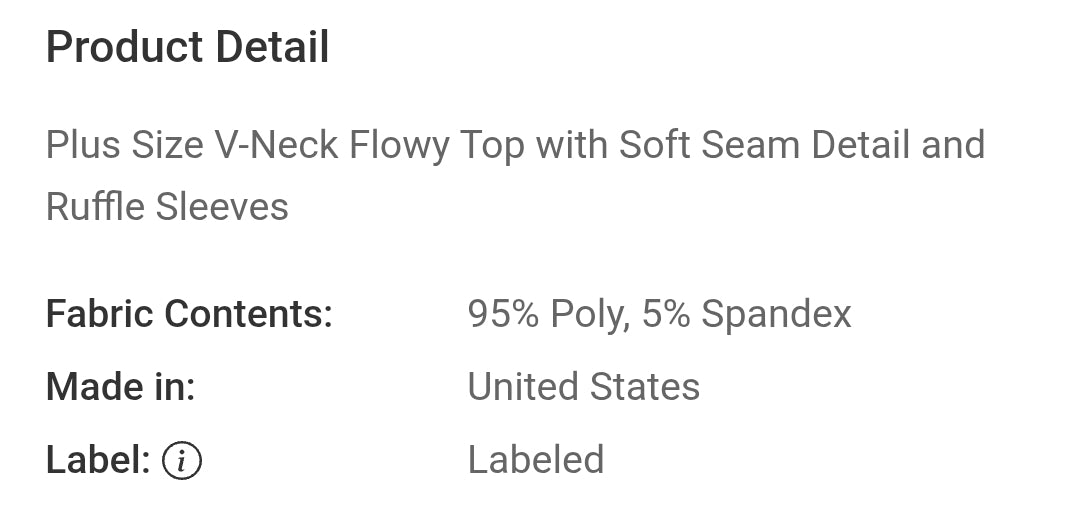Click the Fabric Contents label
The image size is (1080, 510).
(x=189, y=314)
